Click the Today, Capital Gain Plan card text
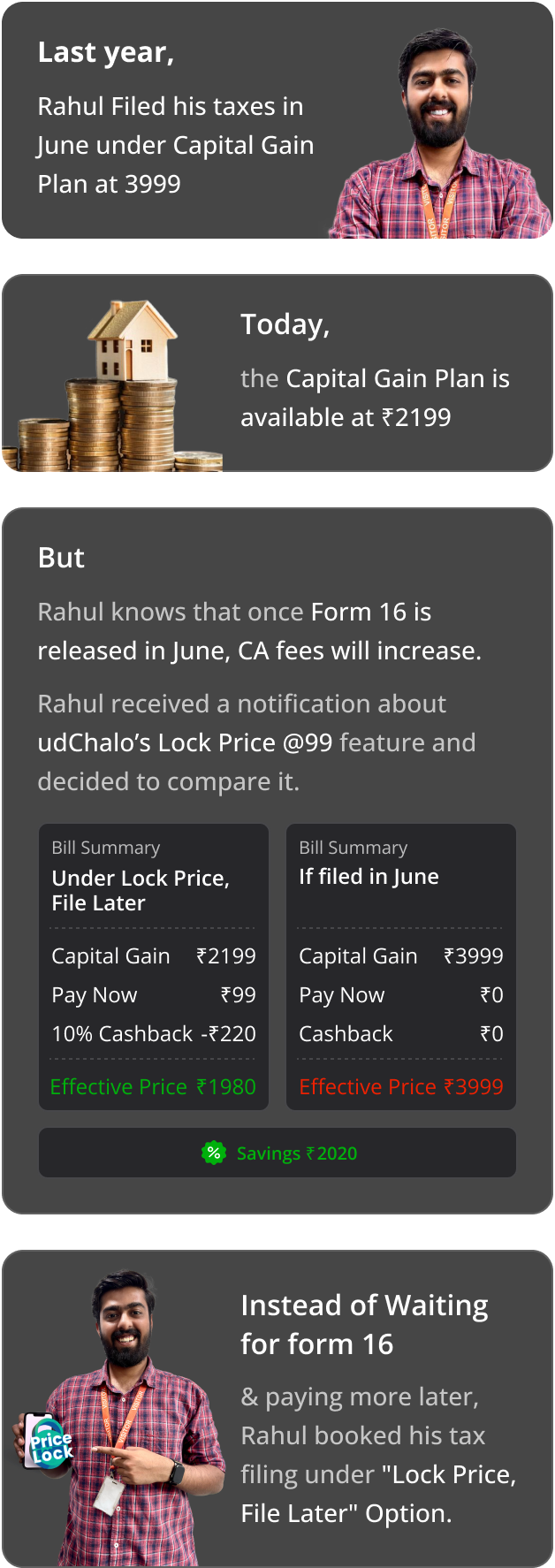This screenshot has height=1568, width=555. pos(375,371)
